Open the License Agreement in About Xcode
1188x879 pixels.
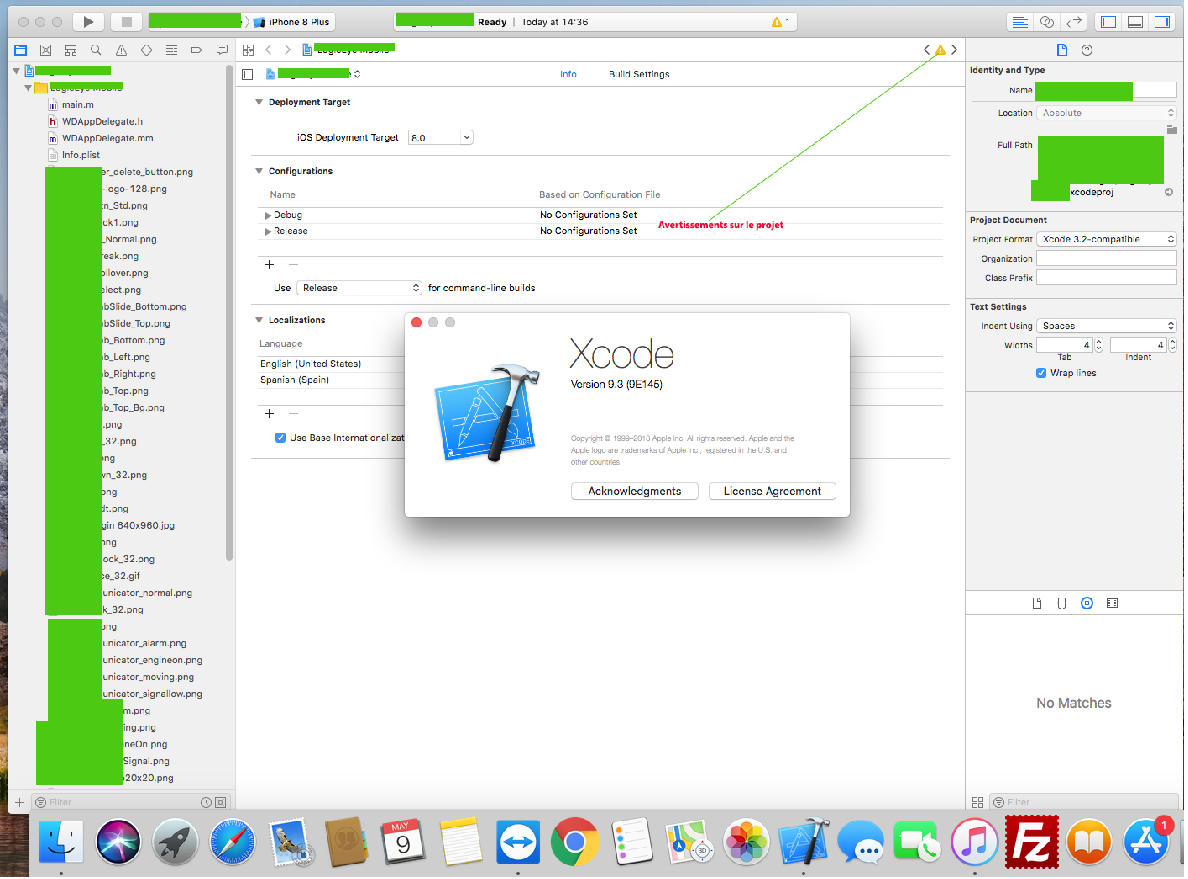click(772, 492)
